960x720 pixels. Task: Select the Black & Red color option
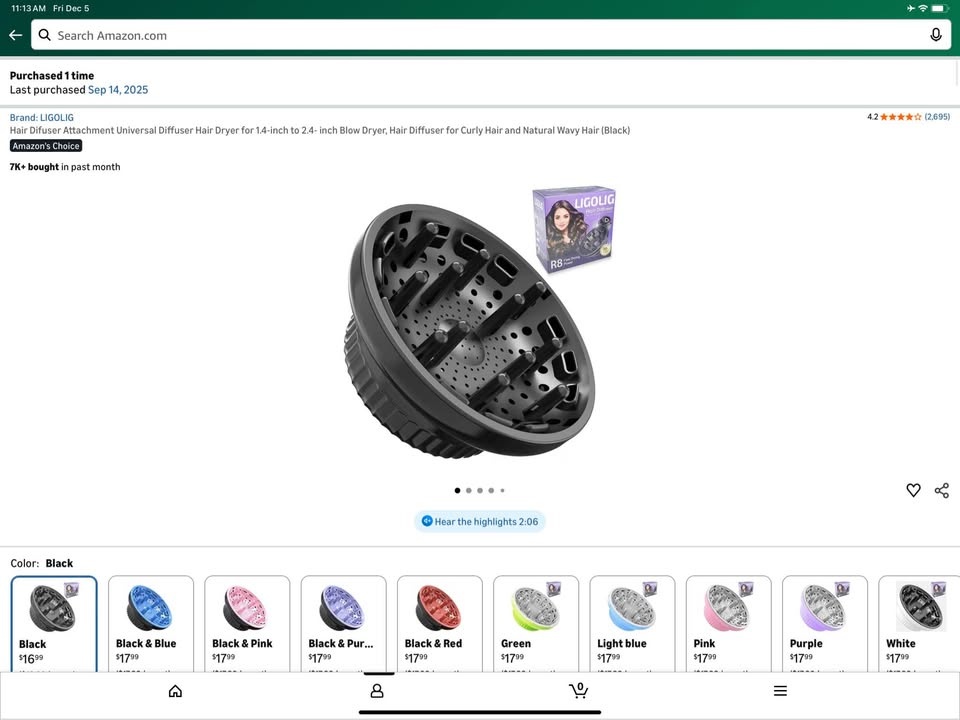440,623
